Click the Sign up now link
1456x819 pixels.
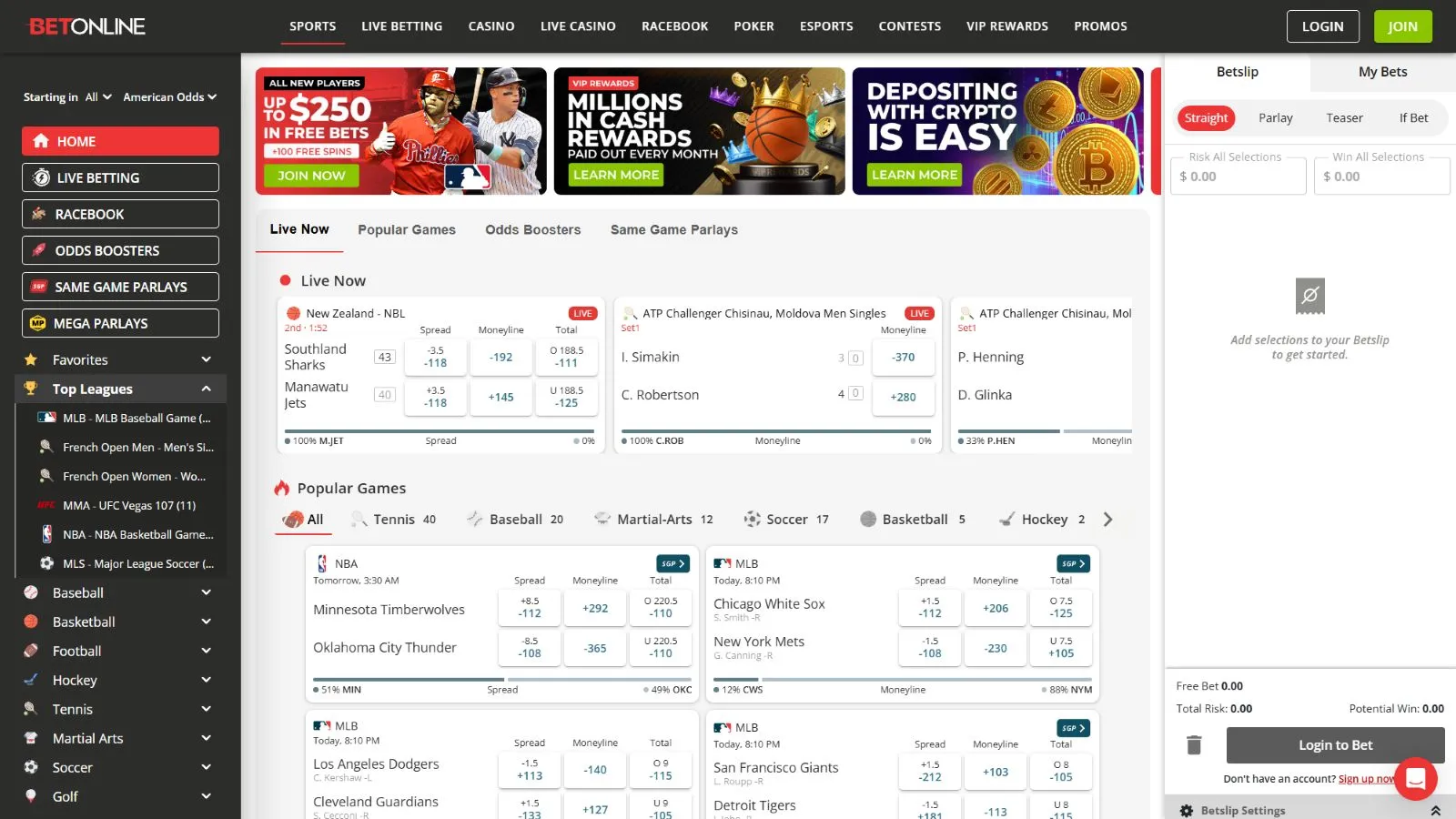pyautogui.click(x=1367, y=779)
